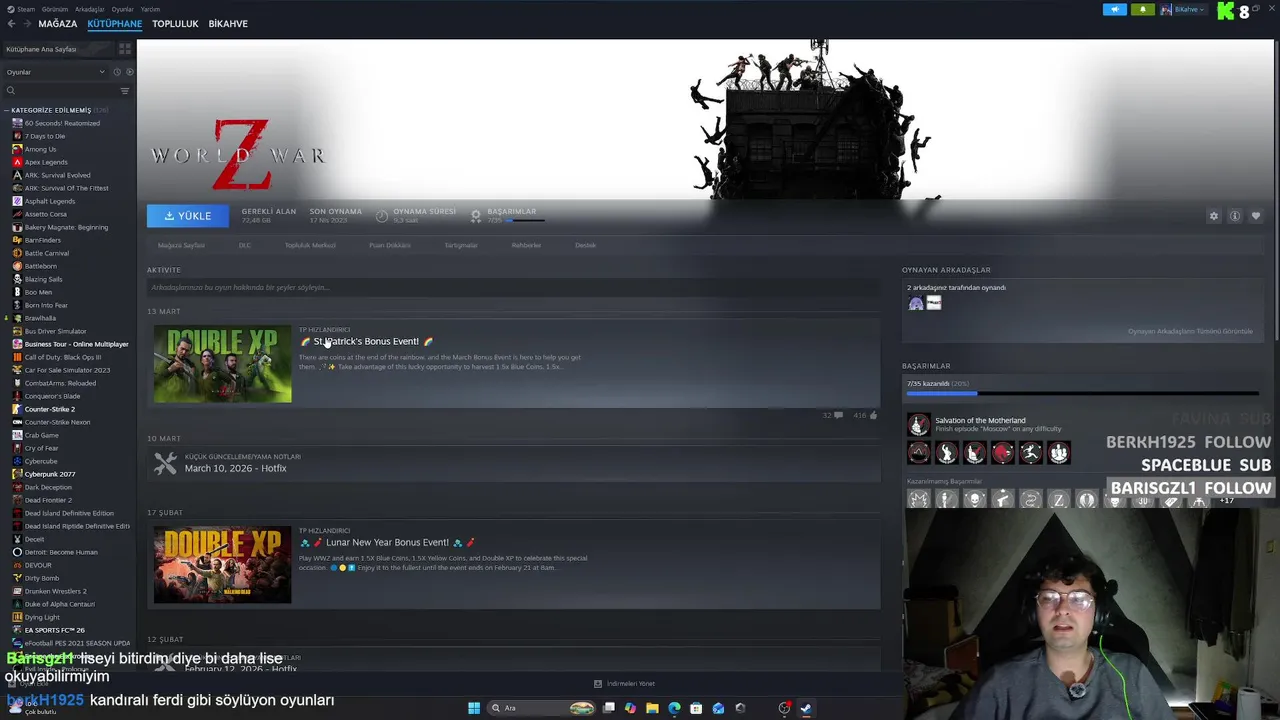Click the March 10 hotfix wrench icon
This screenshot has height=720, width=1280.
(x=165, y=463)
